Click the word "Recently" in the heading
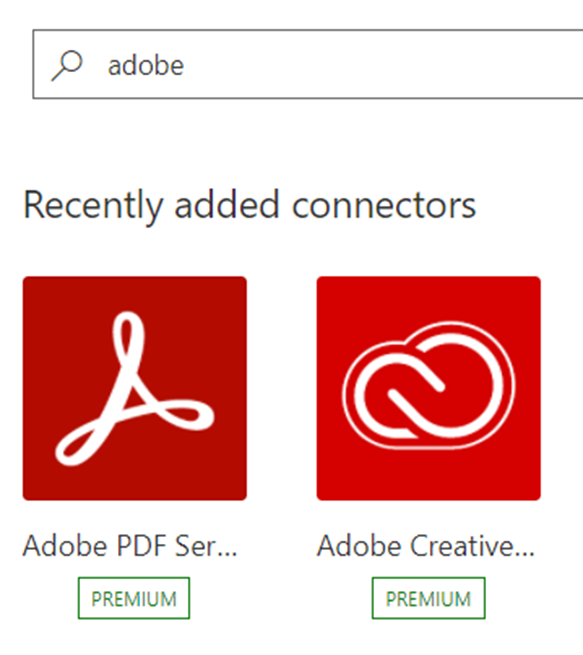This screenshot has height=655, width=583. pyautogui.click(x=93, y=207)
